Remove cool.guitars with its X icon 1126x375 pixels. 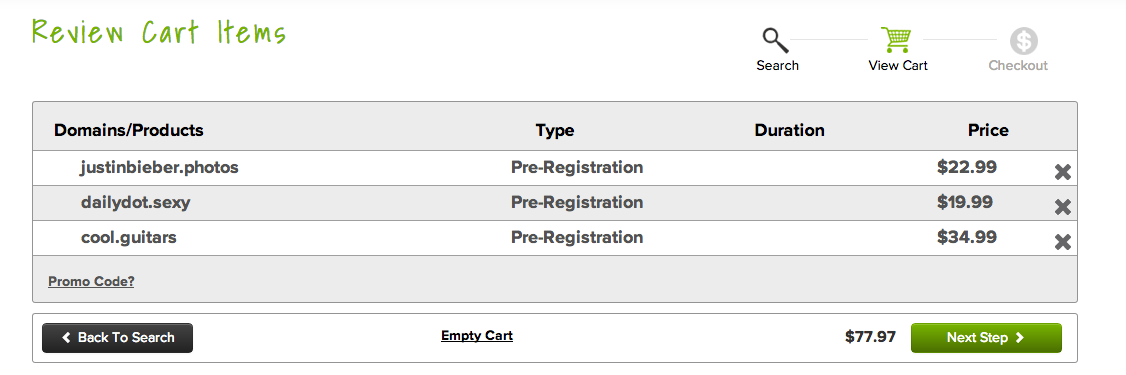1063,242
